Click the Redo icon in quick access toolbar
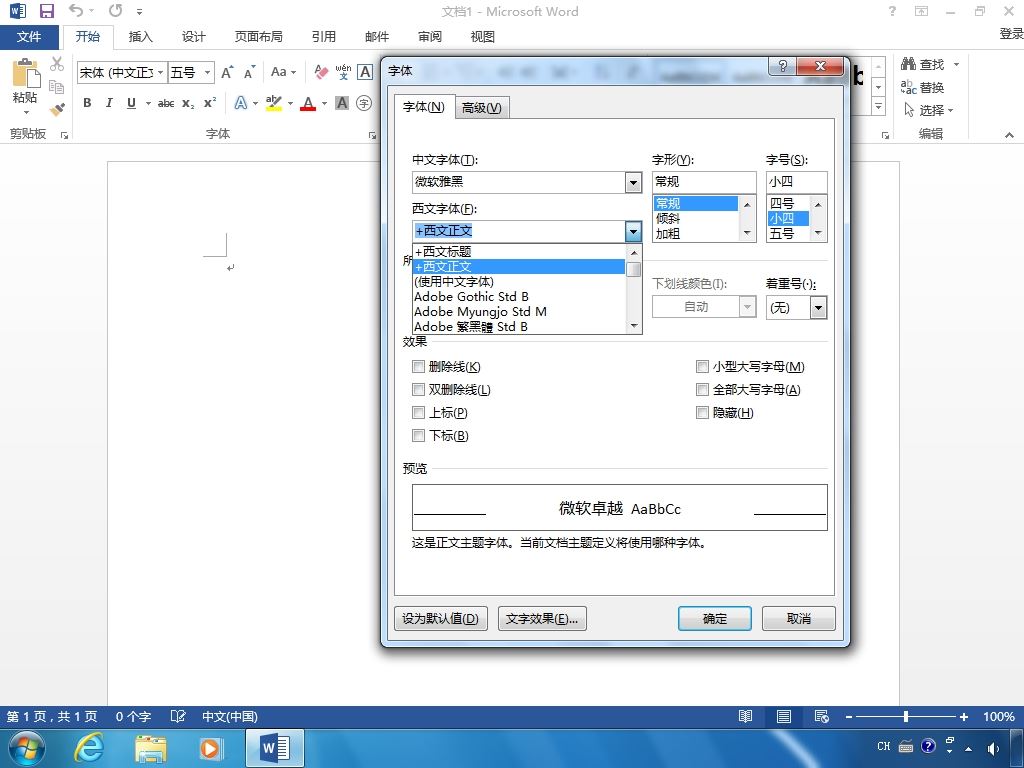The image size is (1024, 768). (x=116, y=11)
